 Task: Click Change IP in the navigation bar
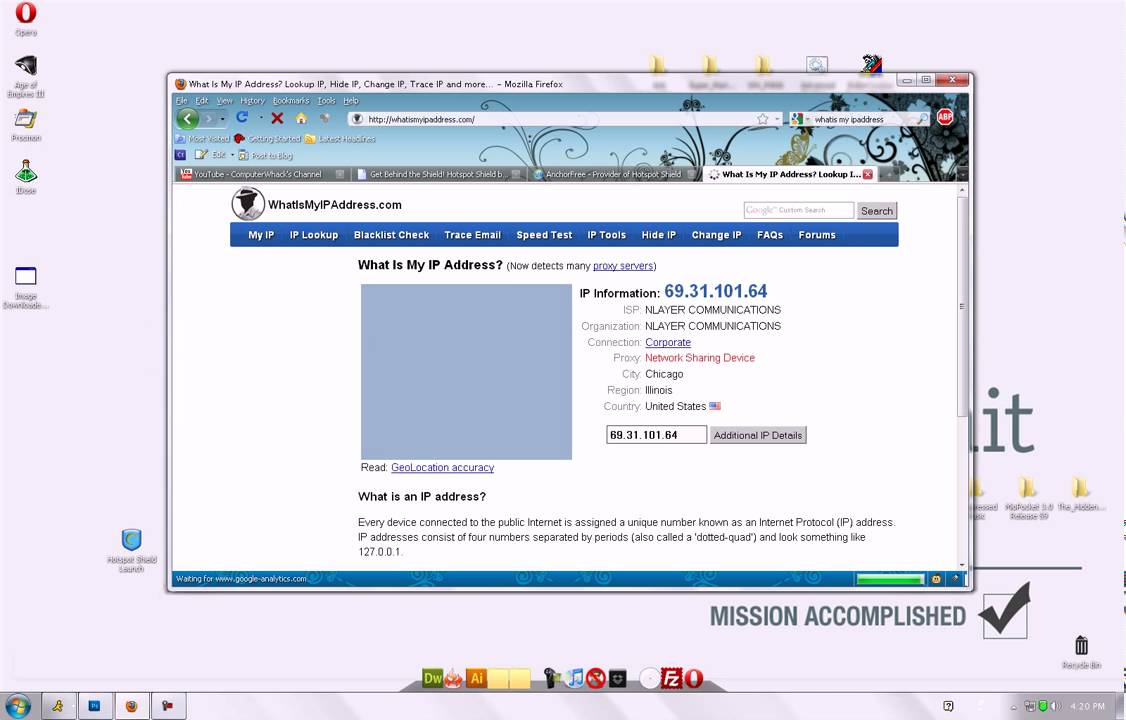717,235
